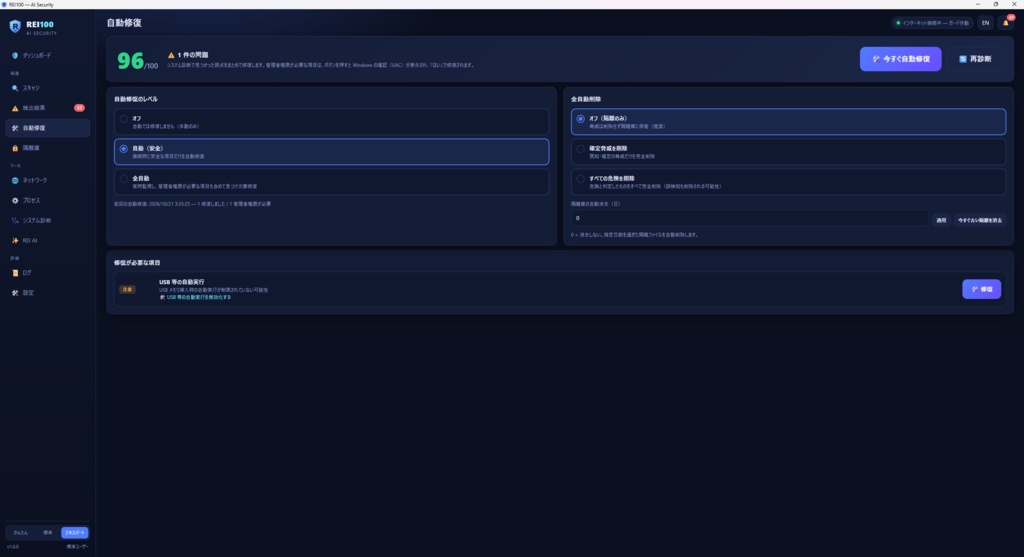
Task: Maximize or restore the REI100 window
Action: click(996, 4)
